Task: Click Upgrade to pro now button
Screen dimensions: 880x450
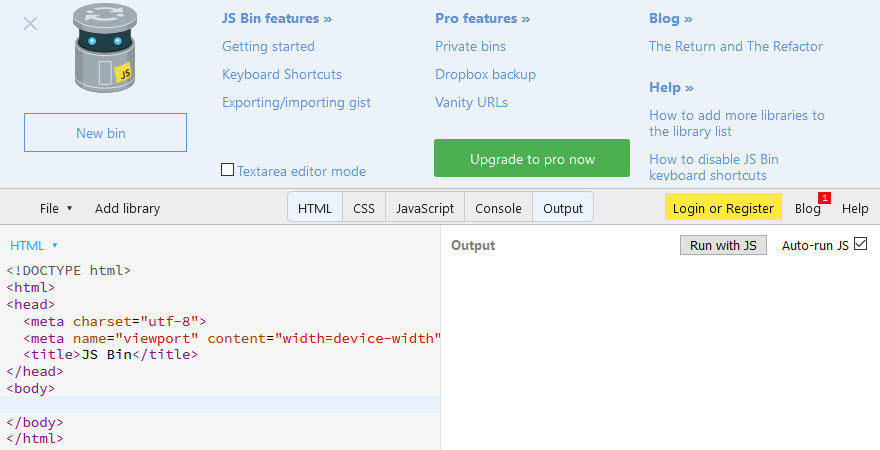Action: pos(532,159)
